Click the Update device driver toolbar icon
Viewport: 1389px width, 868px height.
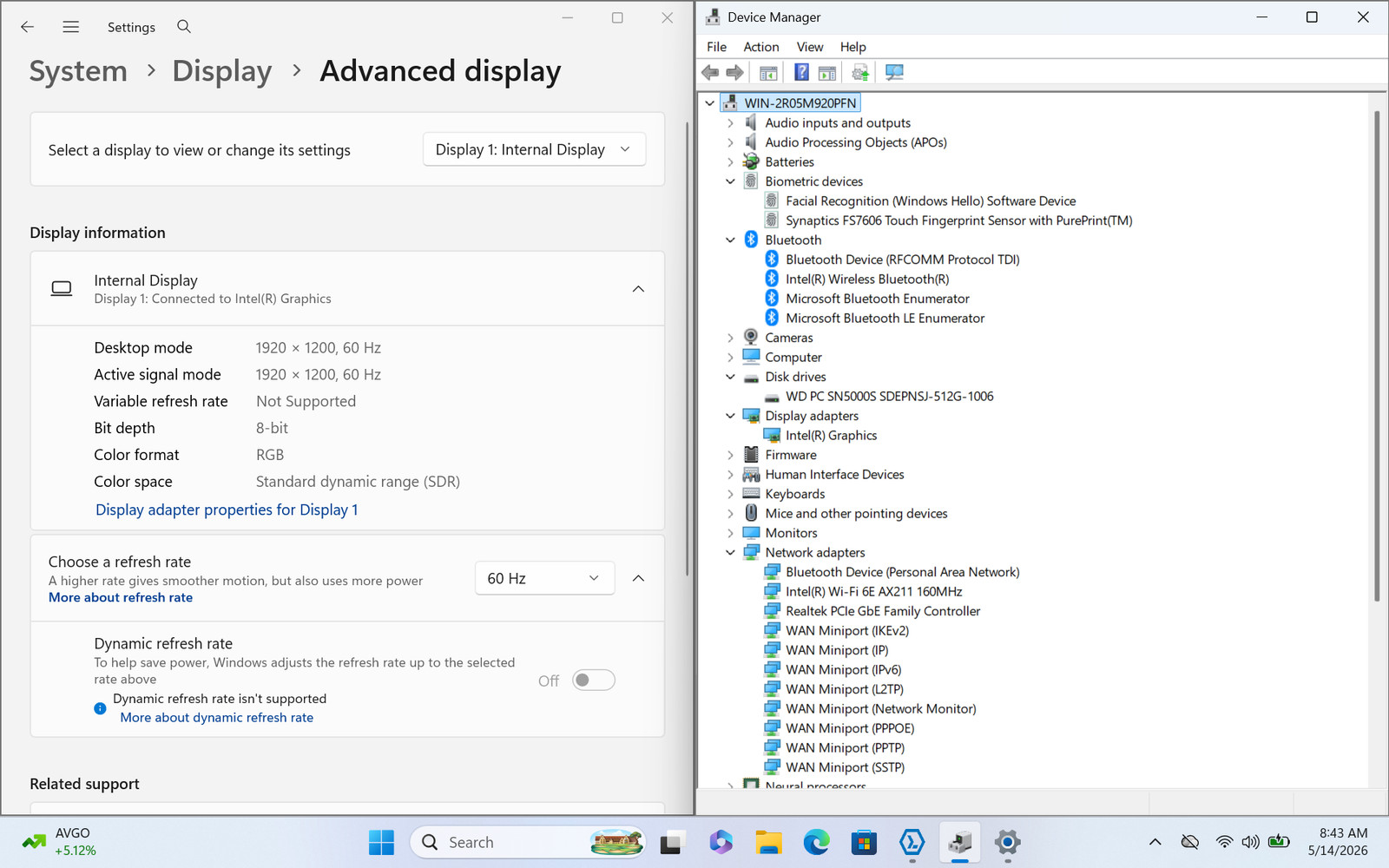tap(860, 73)
